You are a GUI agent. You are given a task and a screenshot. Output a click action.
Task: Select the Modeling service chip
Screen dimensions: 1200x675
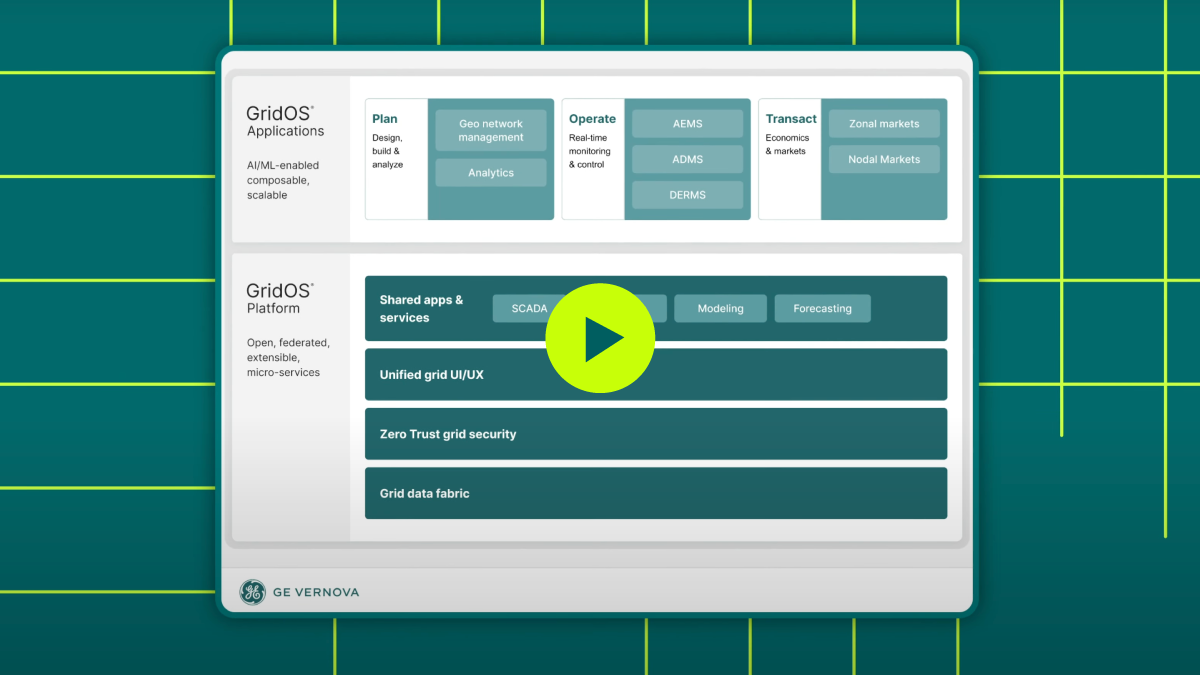tap(720, 308)
